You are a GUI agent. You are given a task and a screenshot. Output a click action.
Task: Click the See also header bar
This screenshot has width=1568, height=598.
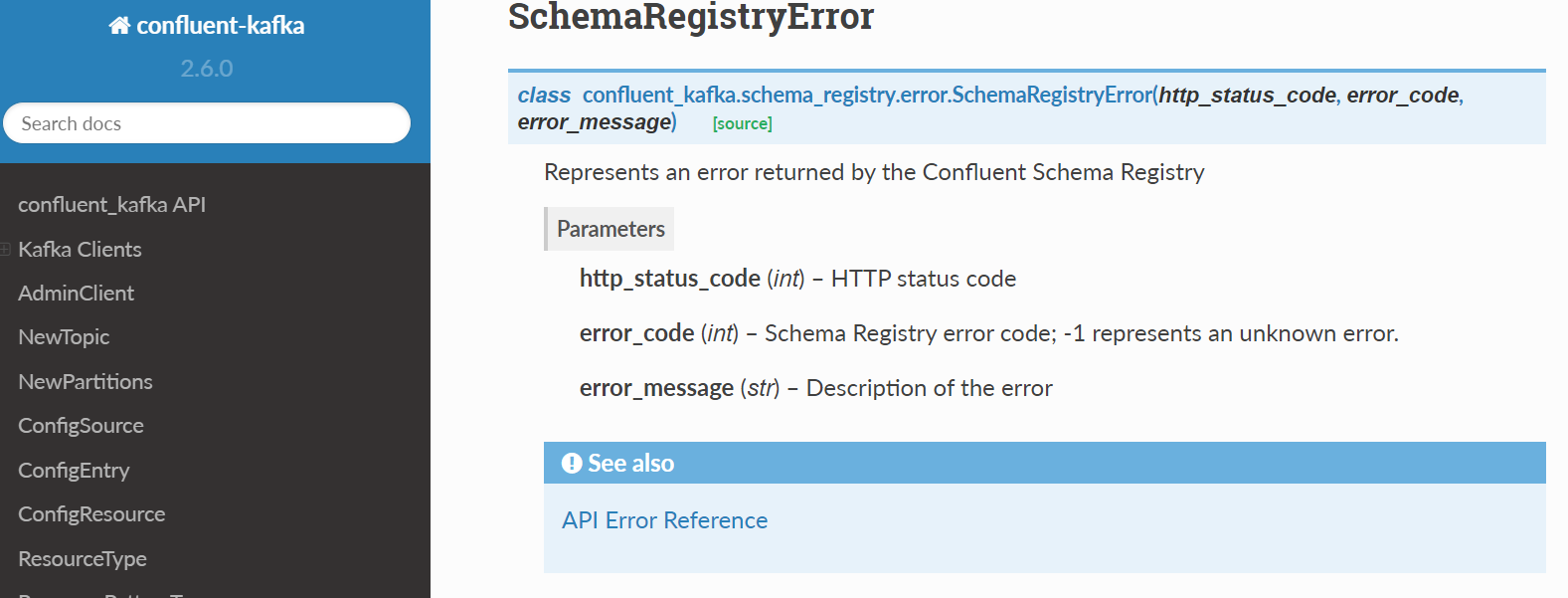click(x=1042, y=462)
